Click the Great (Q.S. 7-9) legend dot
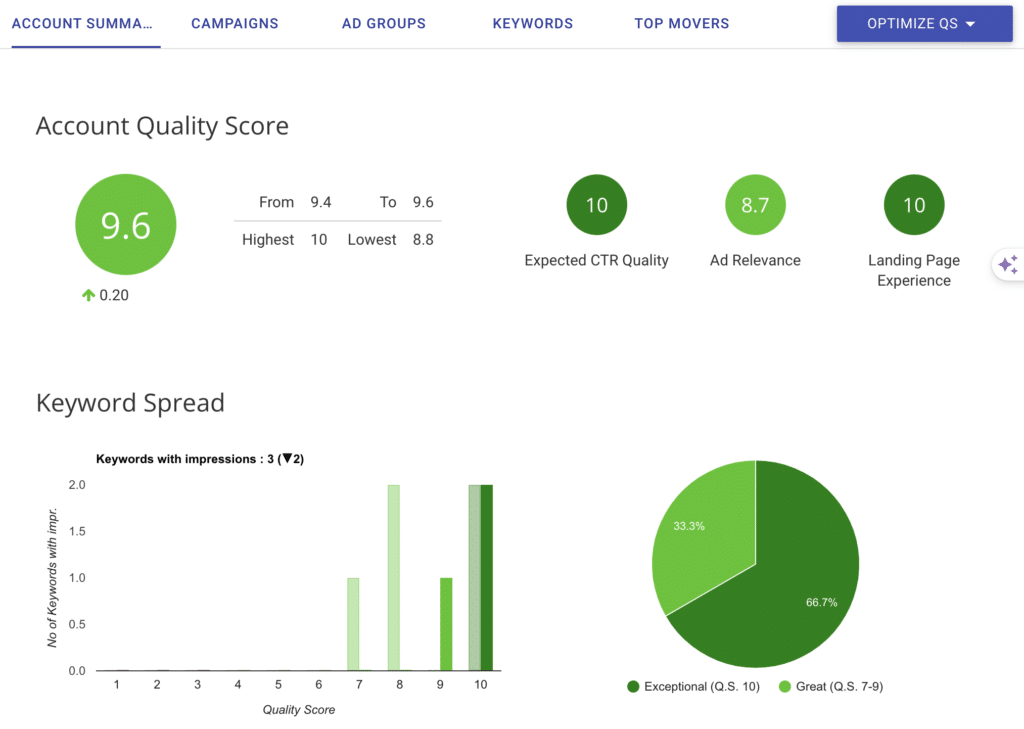1024x729 pixels. point(785,687)
